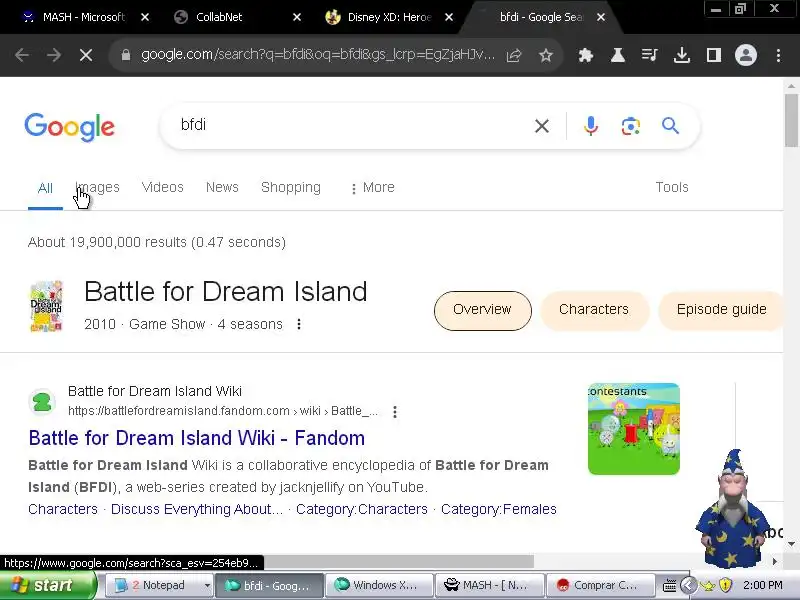Click the browser forward arrow
This screenshot has width=800, height=600.
point(54,55)
